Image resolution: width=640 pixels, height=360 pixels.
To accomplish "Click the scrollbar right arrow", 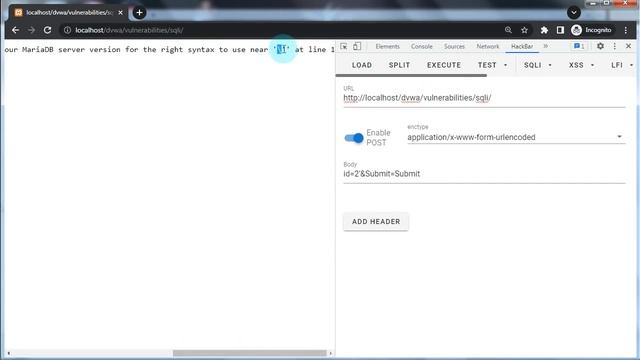I will [331, 353].
